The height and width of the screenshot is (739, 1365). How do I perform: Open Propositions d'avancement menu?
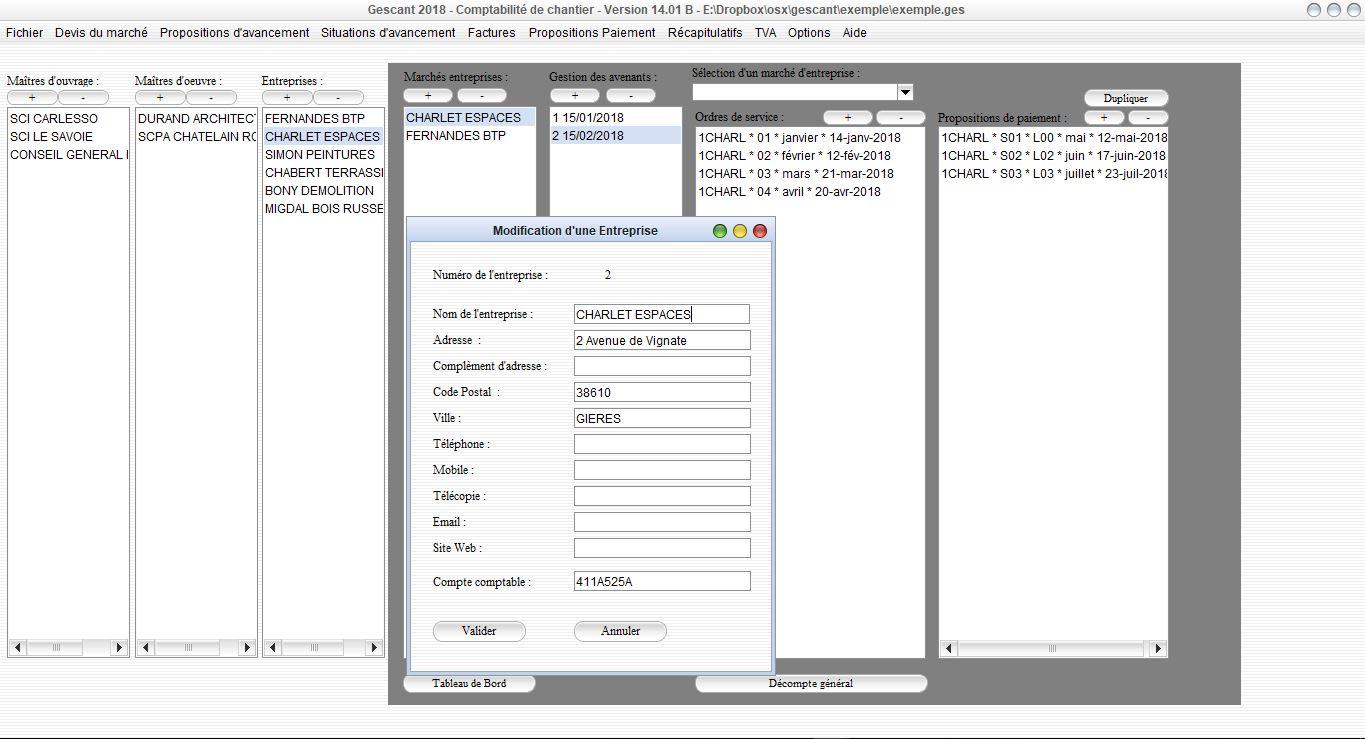(235, 33)
